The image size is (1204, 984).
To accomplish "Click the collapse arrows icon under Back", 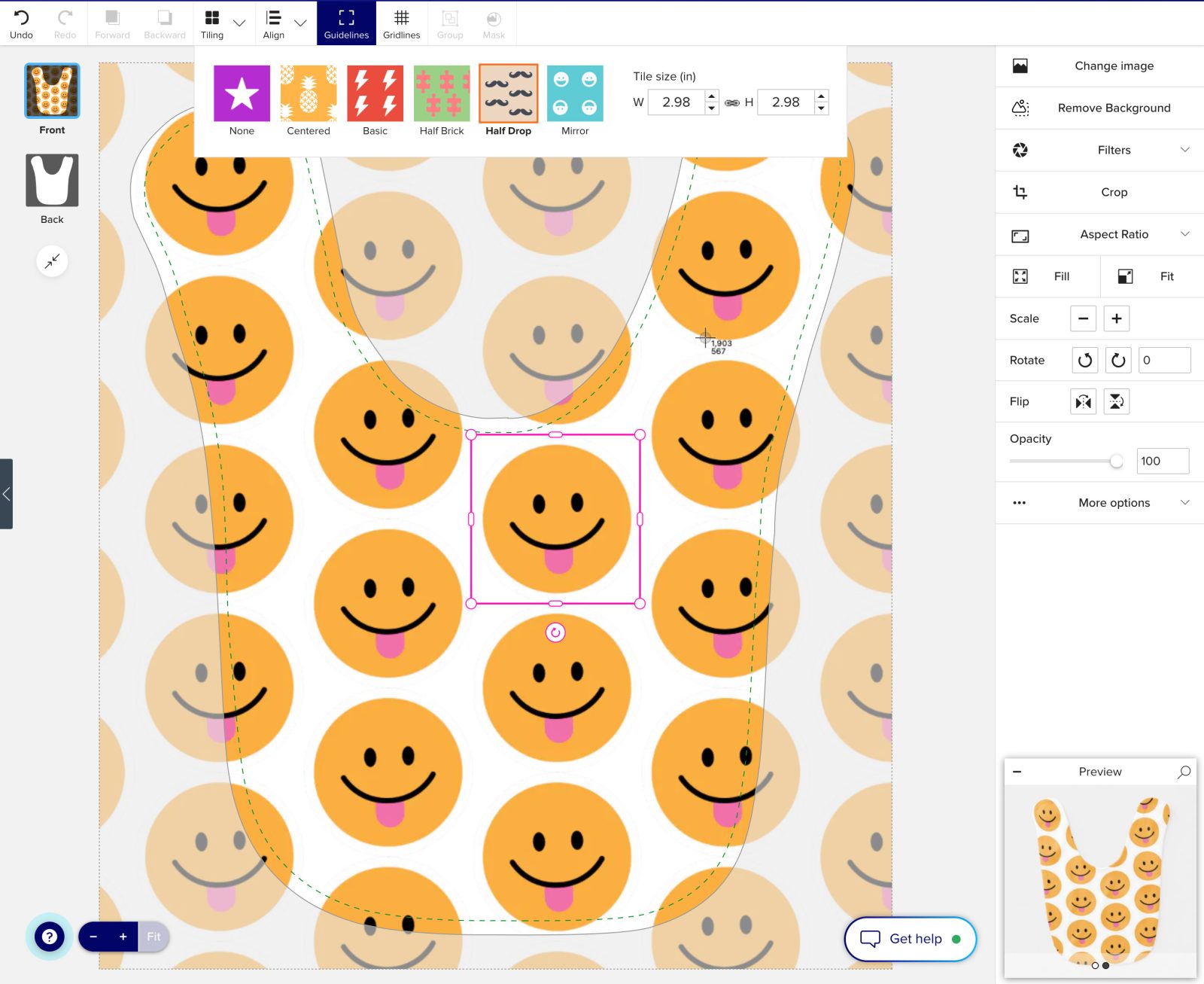I will pyautogui.click(x=52, y=261).
